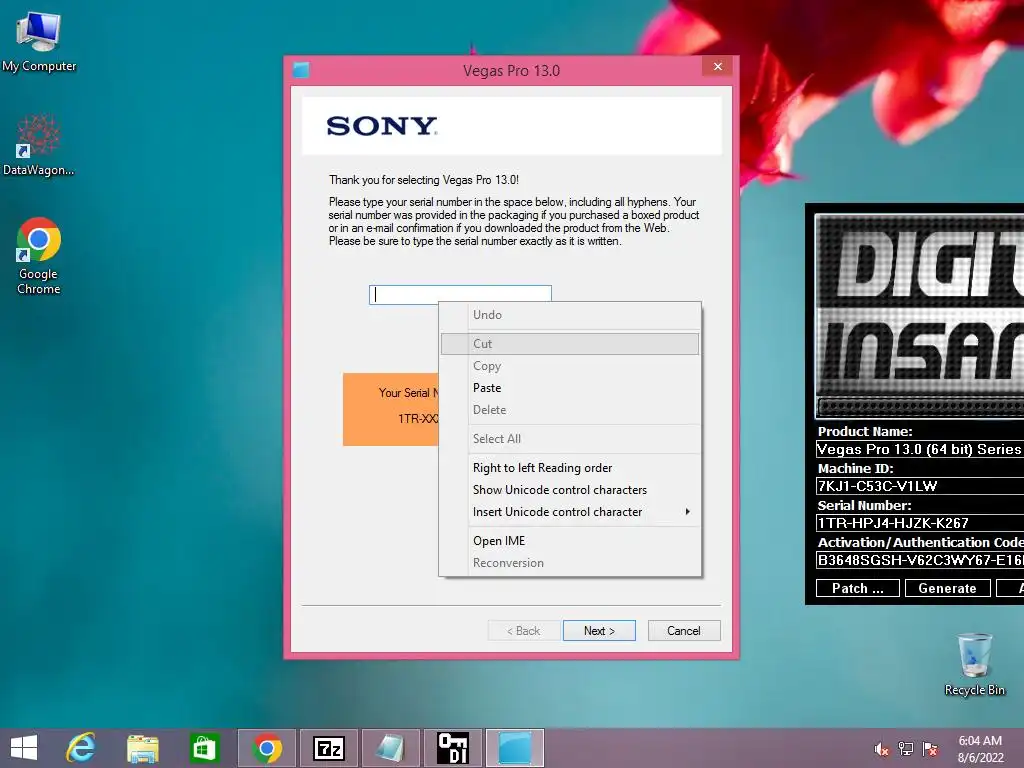Viewport: 1024px width, 768px height.
Task: Choose Select All in context menu
Action: pos(569,439)
